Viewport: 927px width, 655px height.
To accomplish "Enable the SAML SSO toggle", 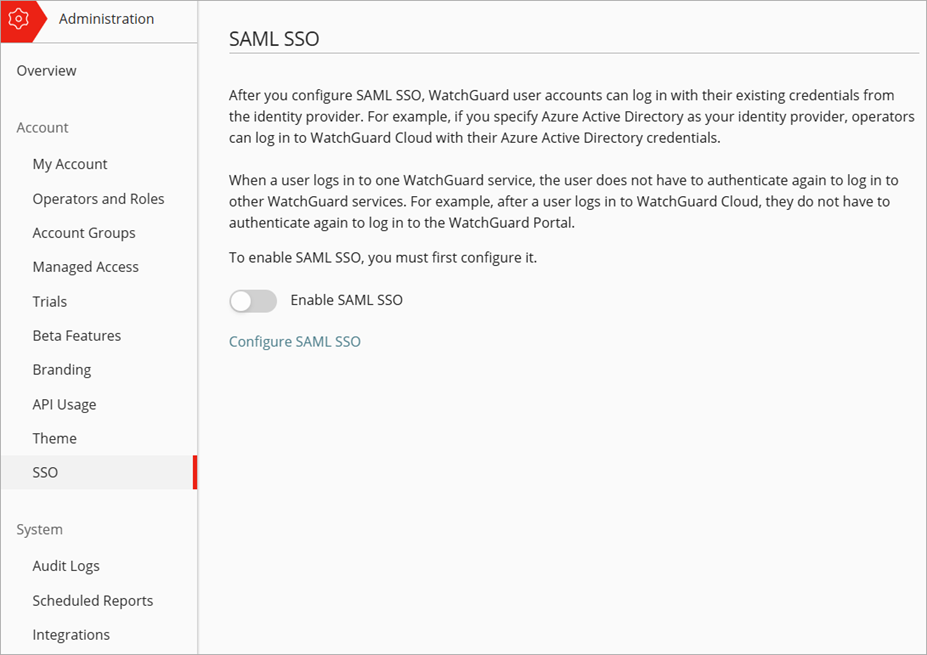I will [x=252, y=300].
